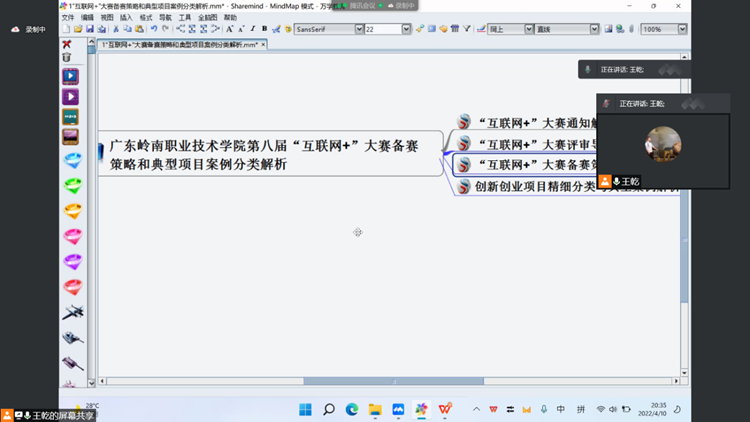Open WPS Office from taskbar
The width and height of the screenshot is (750, 422).
(445, 410)
